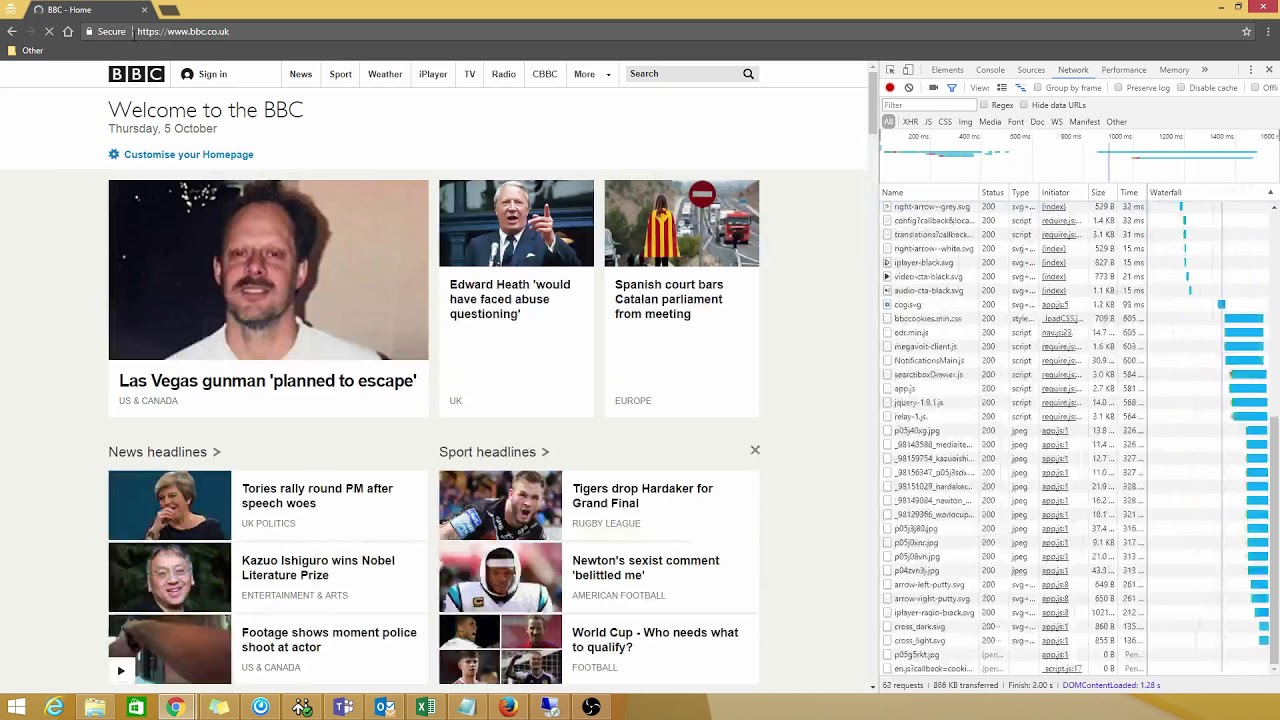Open Excel from the taskbar
Screen dimensions: 1280x720
click(x=425, y=708)
